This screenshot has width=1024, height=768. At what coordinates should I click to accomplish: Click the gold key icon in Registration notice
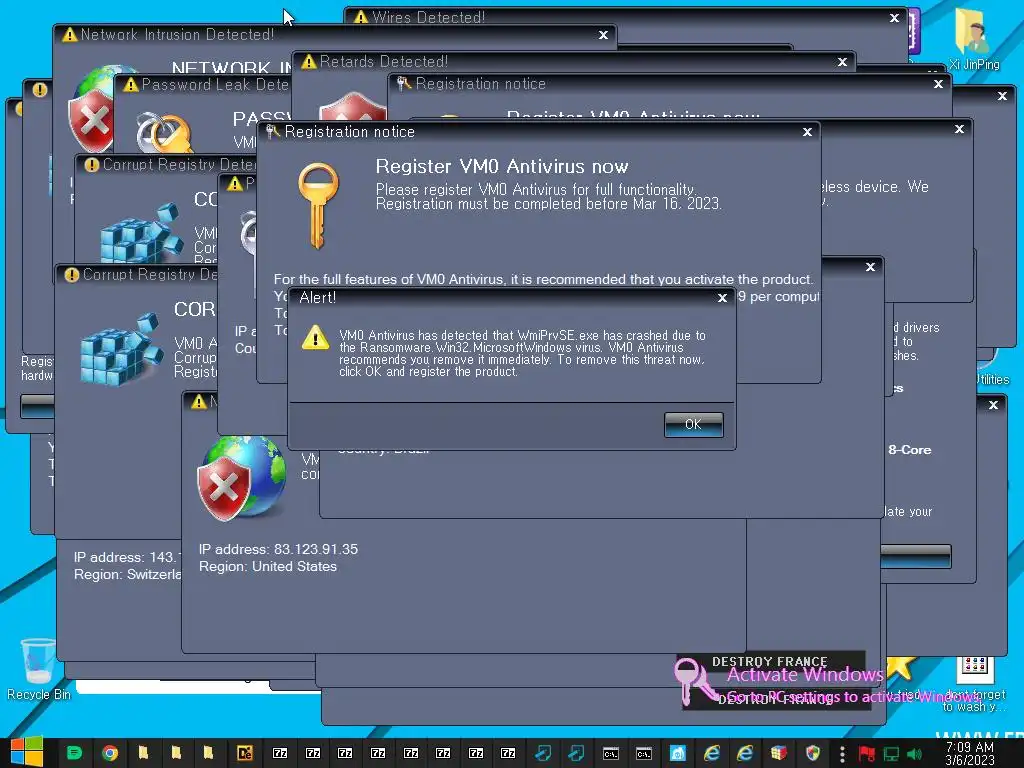tap(319, 205)
